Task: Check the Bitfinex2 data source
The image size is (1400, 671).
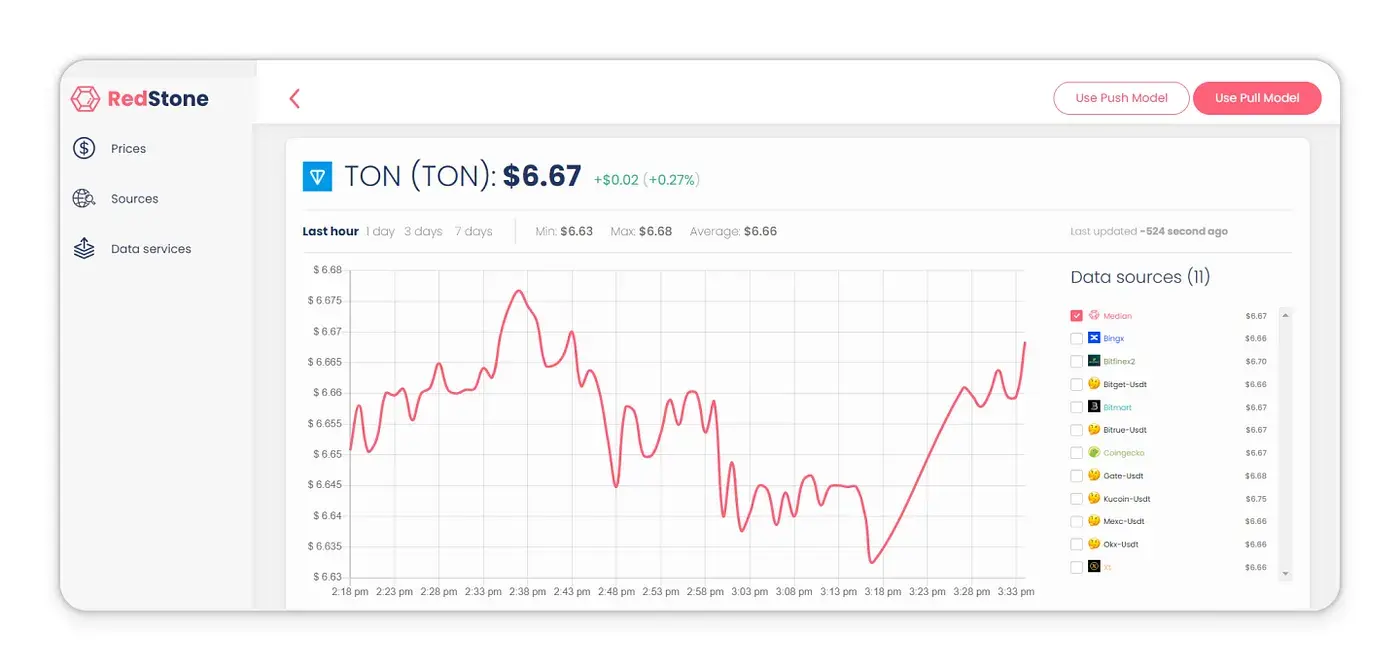Action: pos(1077,361)
